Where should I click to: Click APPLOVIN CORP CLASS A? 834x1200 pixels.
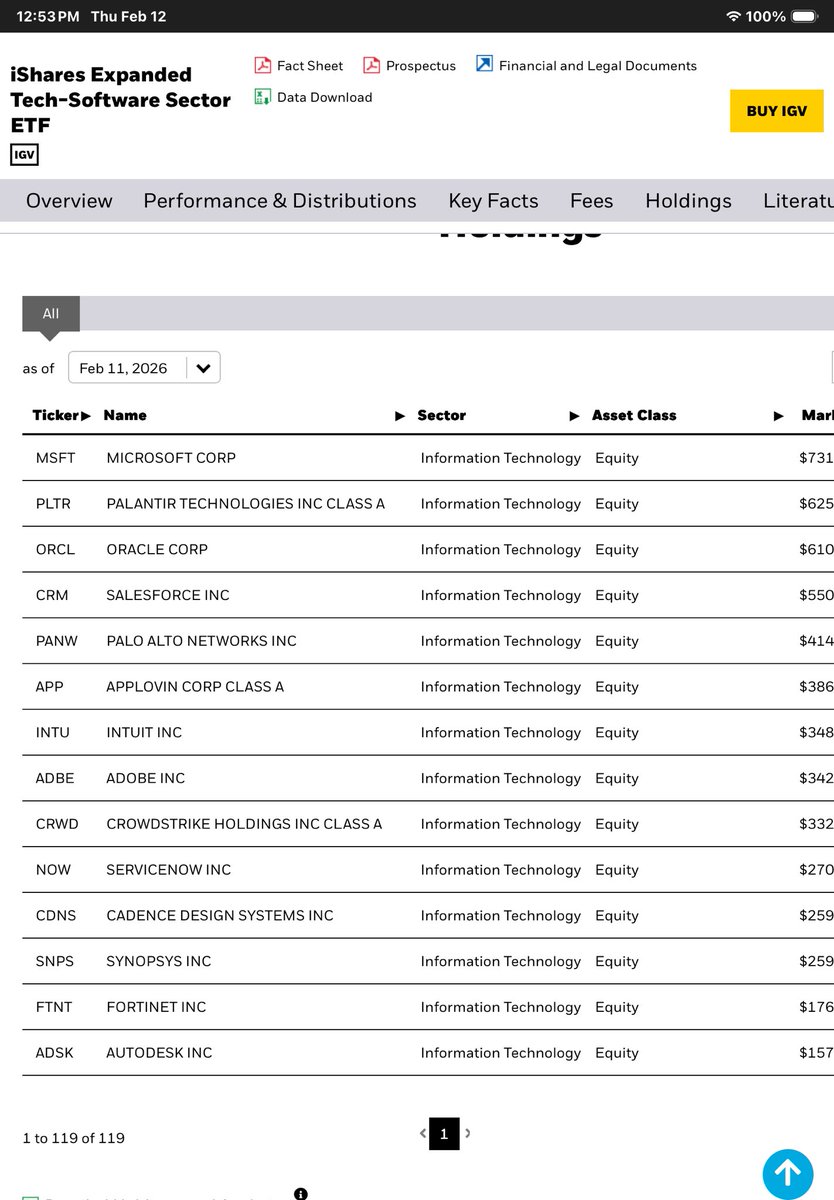(195, 687)
